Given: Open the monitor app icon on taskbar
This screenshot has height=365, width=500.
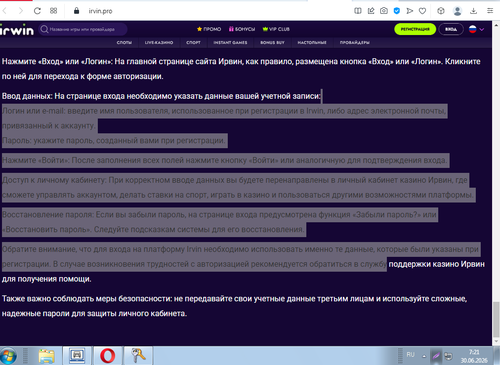Looking at the screenshot, I should [x=77, y=356].
